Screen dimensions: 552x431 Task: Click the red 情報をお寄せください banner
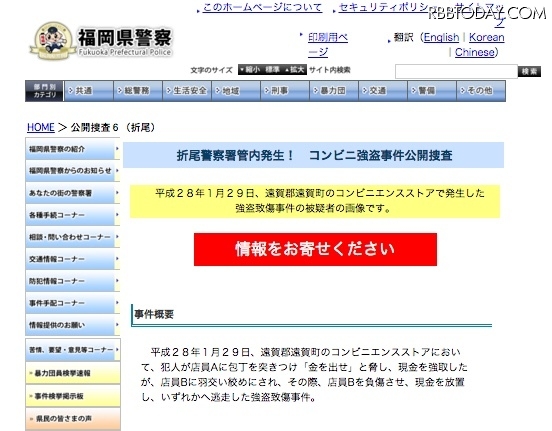315,249
